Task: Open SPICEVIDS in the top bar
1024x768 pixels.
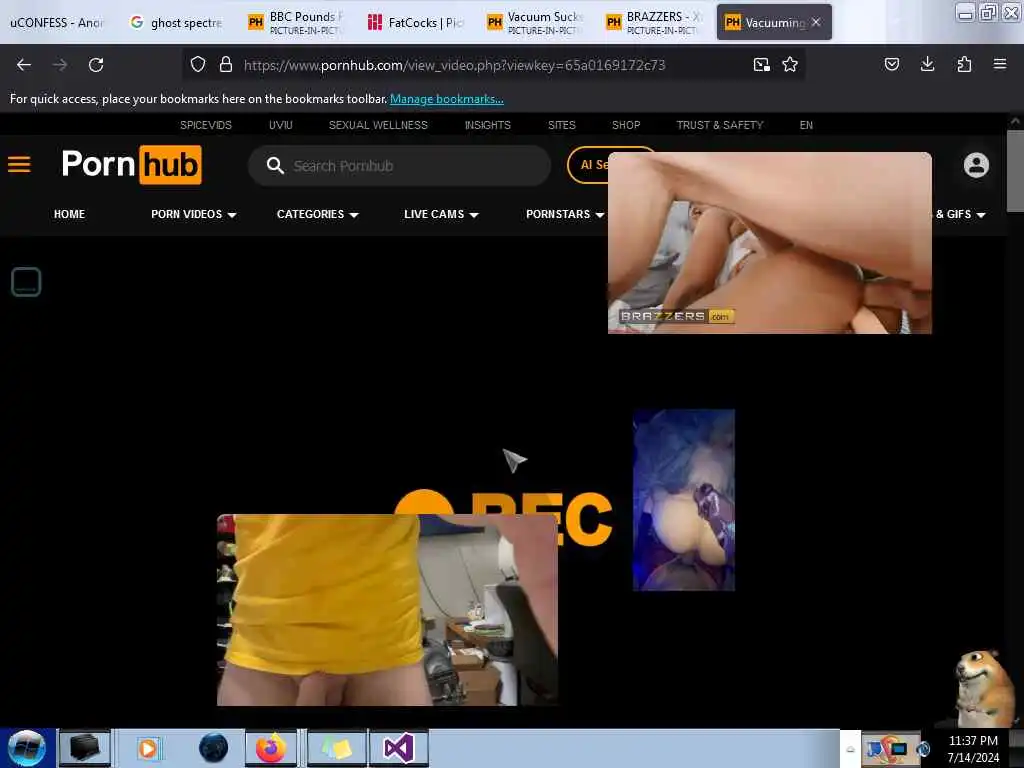Action: coord(206,125)
